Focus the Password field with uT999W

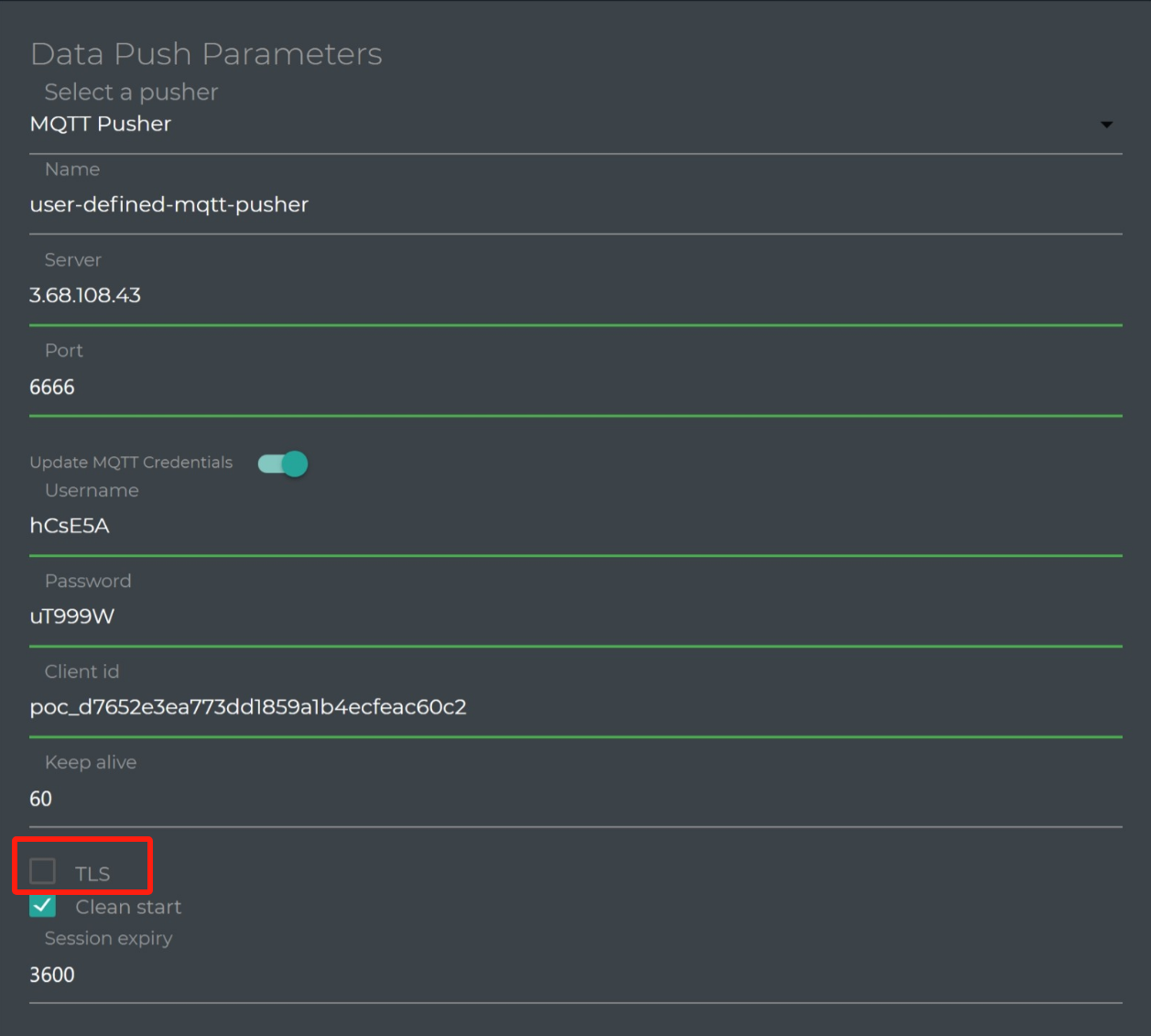tap(366, 616)
